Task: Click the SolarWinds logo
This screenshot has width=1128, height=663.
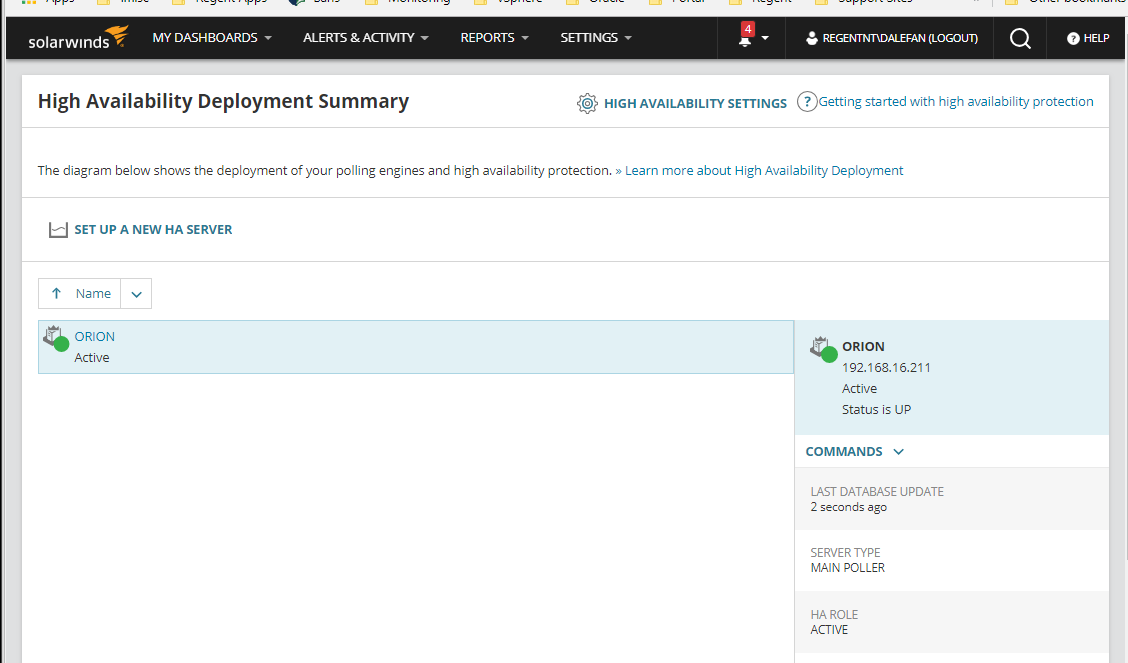Action: tap(78, 37)
